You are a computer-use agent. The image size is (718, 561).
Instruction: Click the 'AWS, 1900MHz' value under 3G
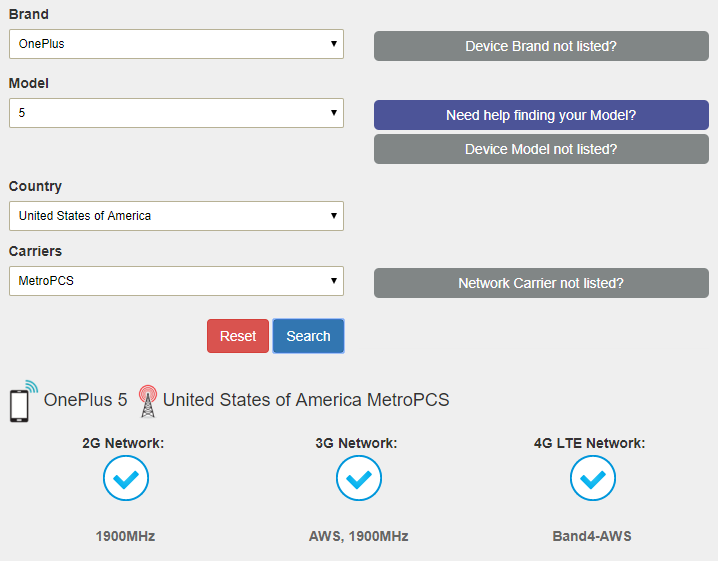pyautogui.click(x=359, y=536)
